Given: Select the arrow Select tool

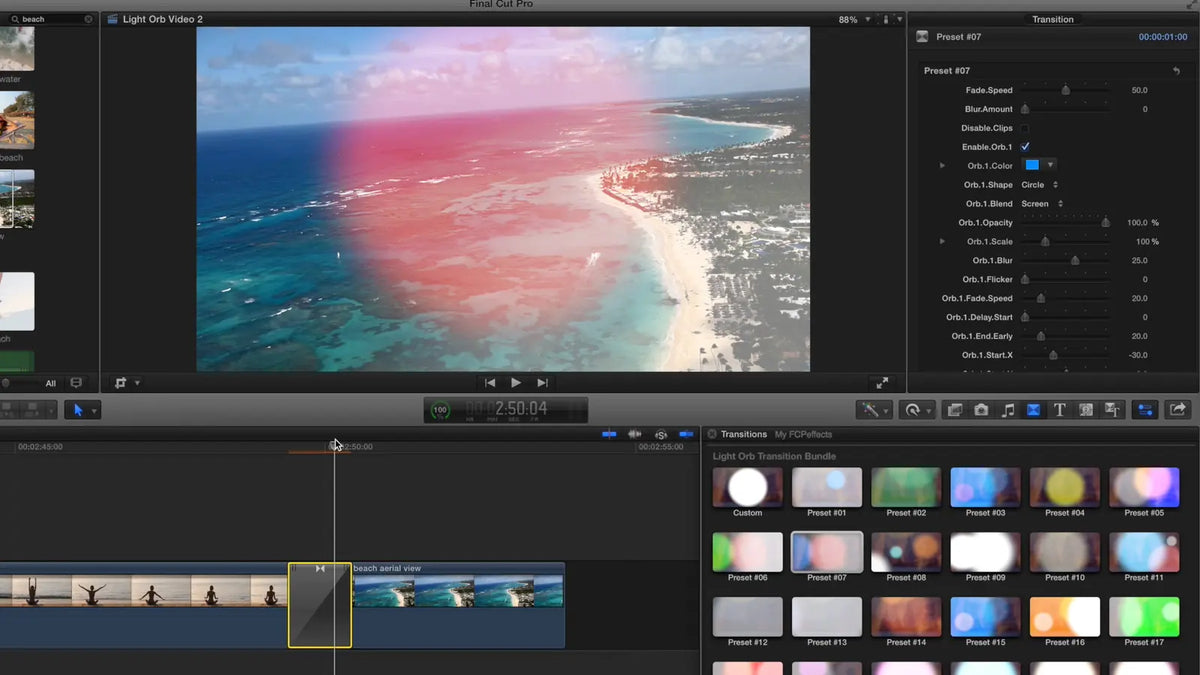Looking at the screenshot, I should click(x=77, y=410).
